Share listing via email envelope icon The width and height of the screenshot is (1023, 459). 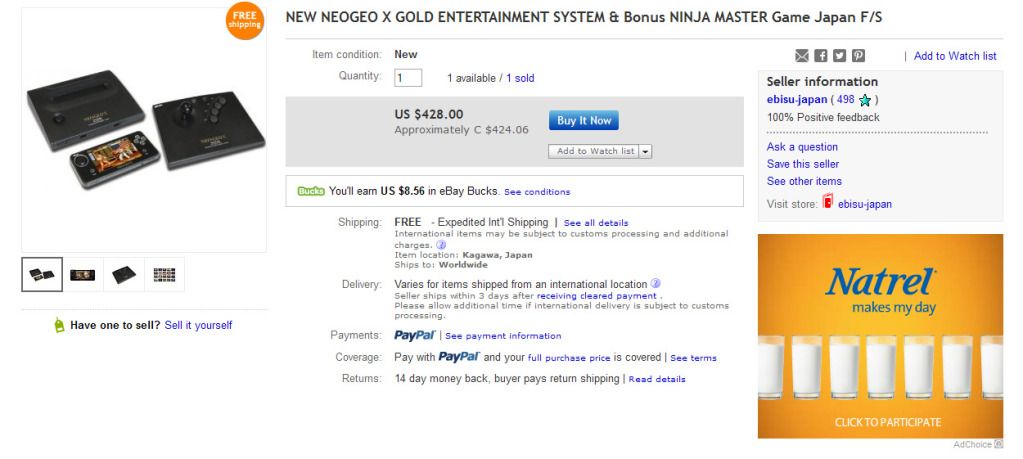click(802, 56)
